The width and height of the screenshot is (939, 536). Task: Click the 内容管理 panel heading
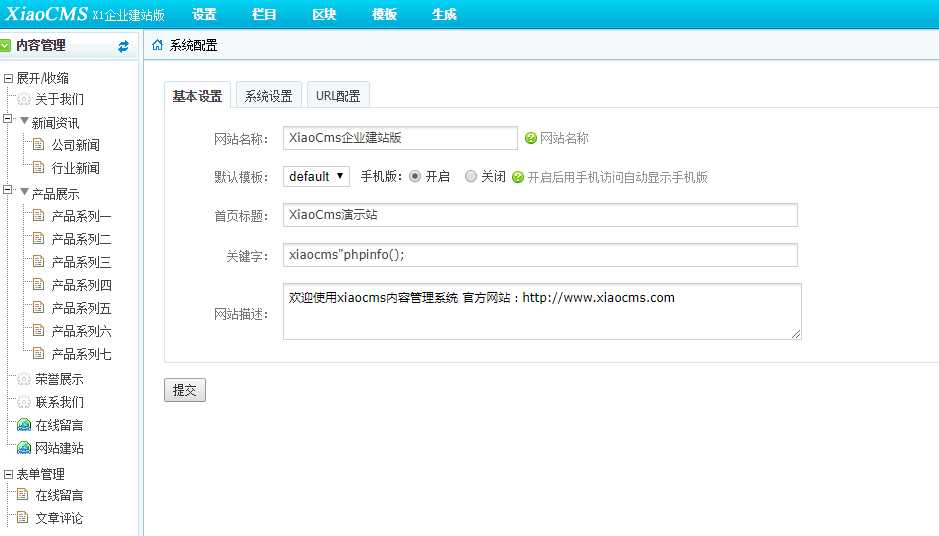click(41, 46)
